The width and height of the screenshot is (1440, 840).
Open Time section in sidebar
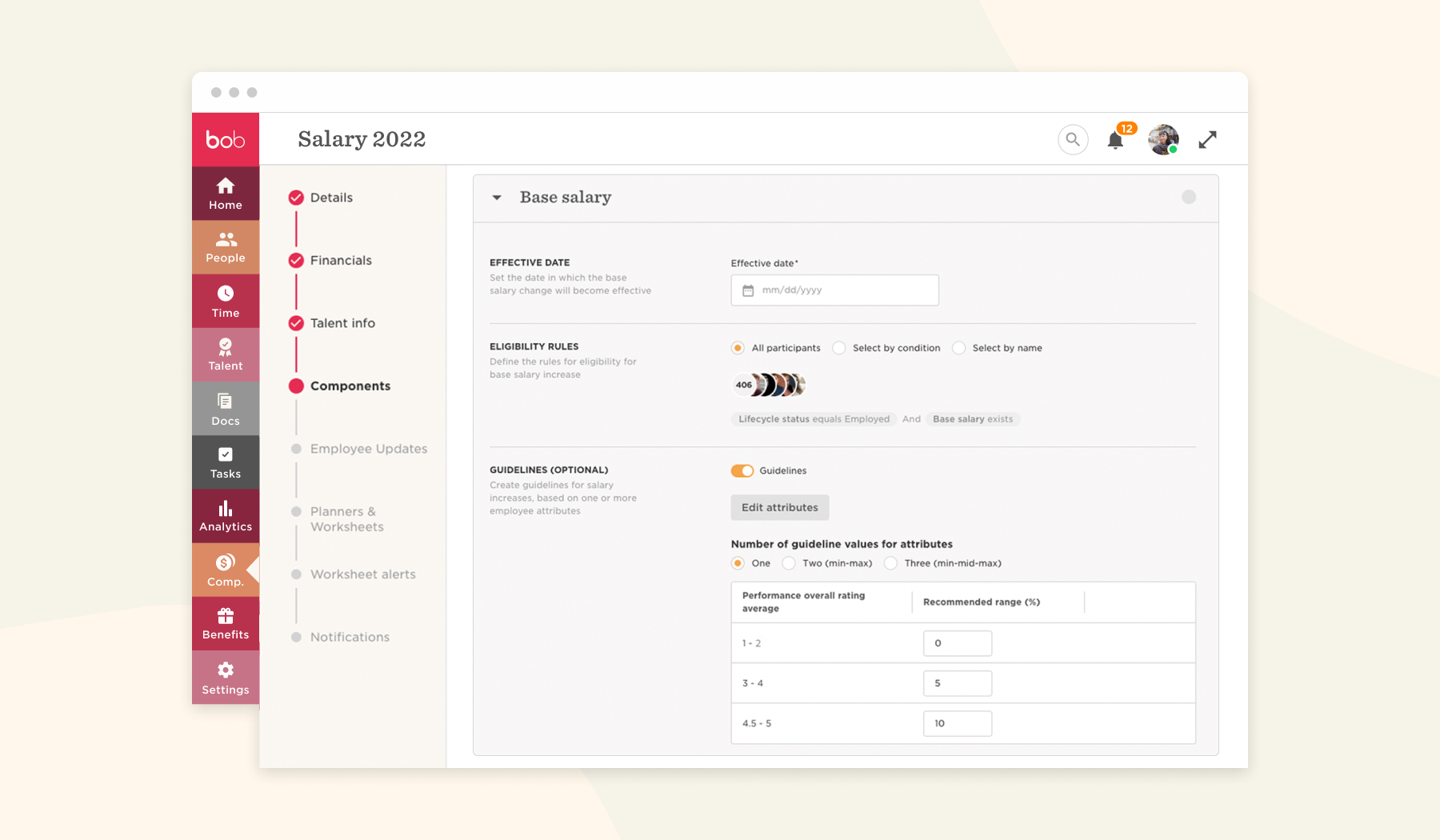coord(226,302)
